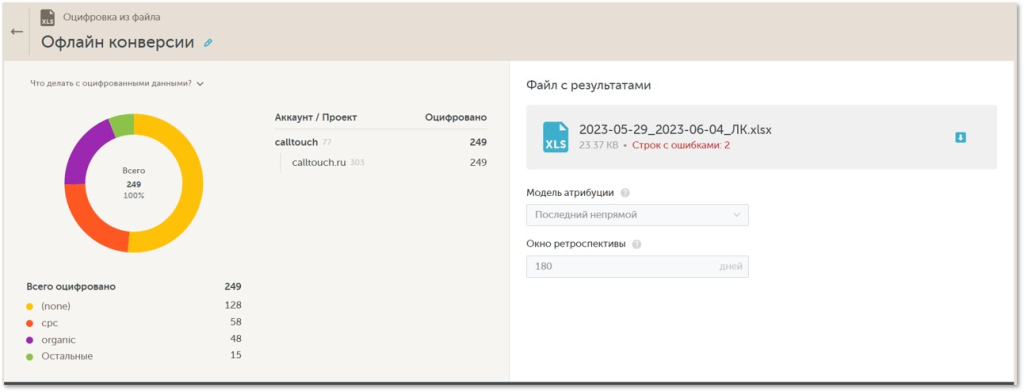The image size is (1024, 392).
Task: Click the XLS icon beside Оцифровка из файла
Action: (48, 18)
